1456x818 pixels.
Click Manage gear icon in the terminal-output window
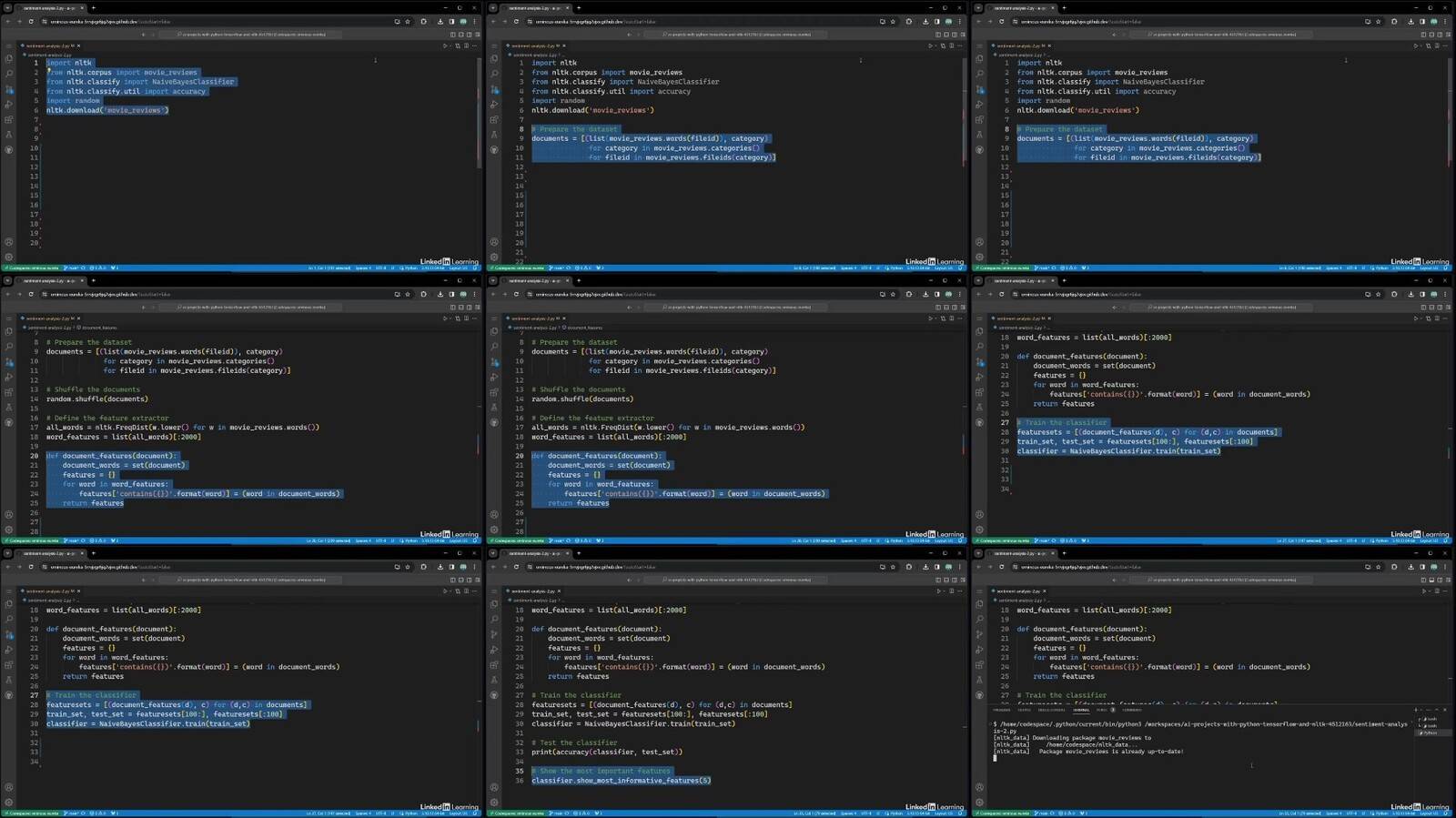pyautogui.click(x=979, y=803)
